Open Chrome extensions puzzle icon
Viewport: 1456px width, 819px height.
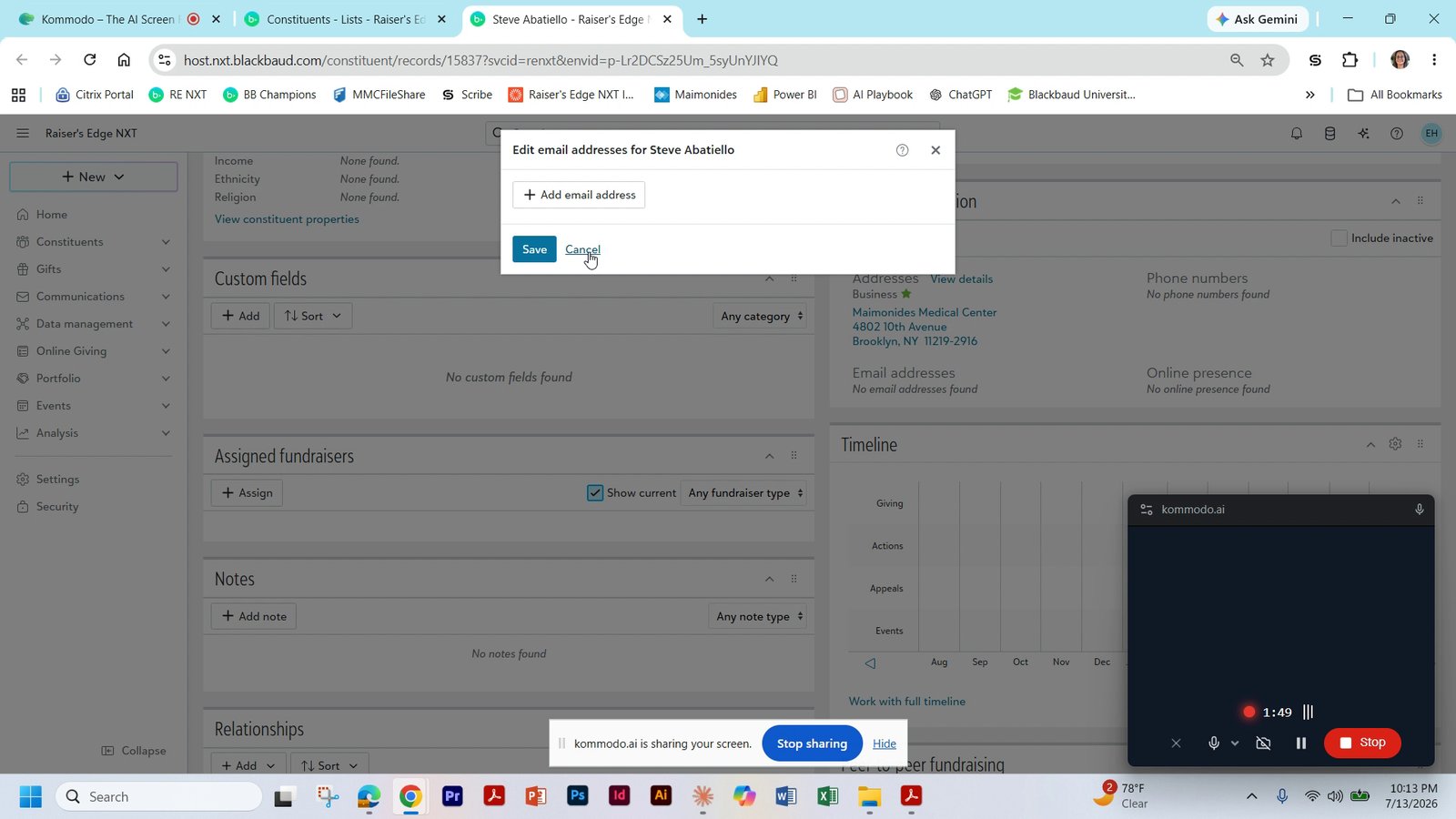click(1350, 60)
